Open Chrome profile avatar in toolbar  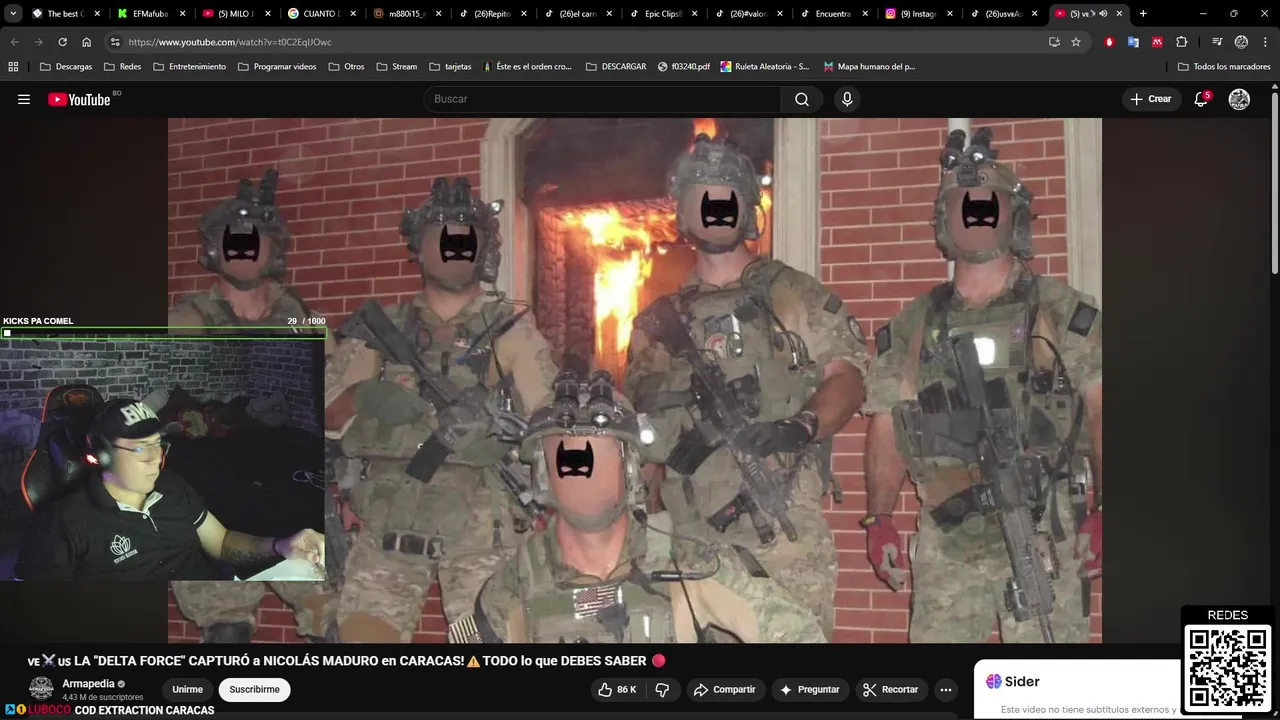tap(1241, 42)
